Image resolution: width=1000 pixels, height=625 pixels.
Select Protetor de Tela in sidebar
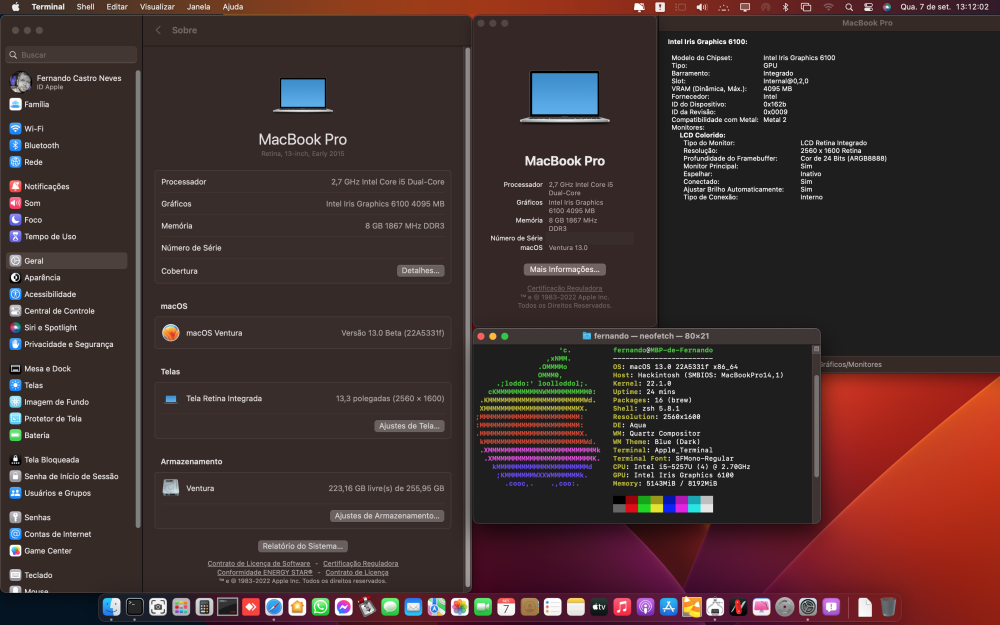[67, 418]
